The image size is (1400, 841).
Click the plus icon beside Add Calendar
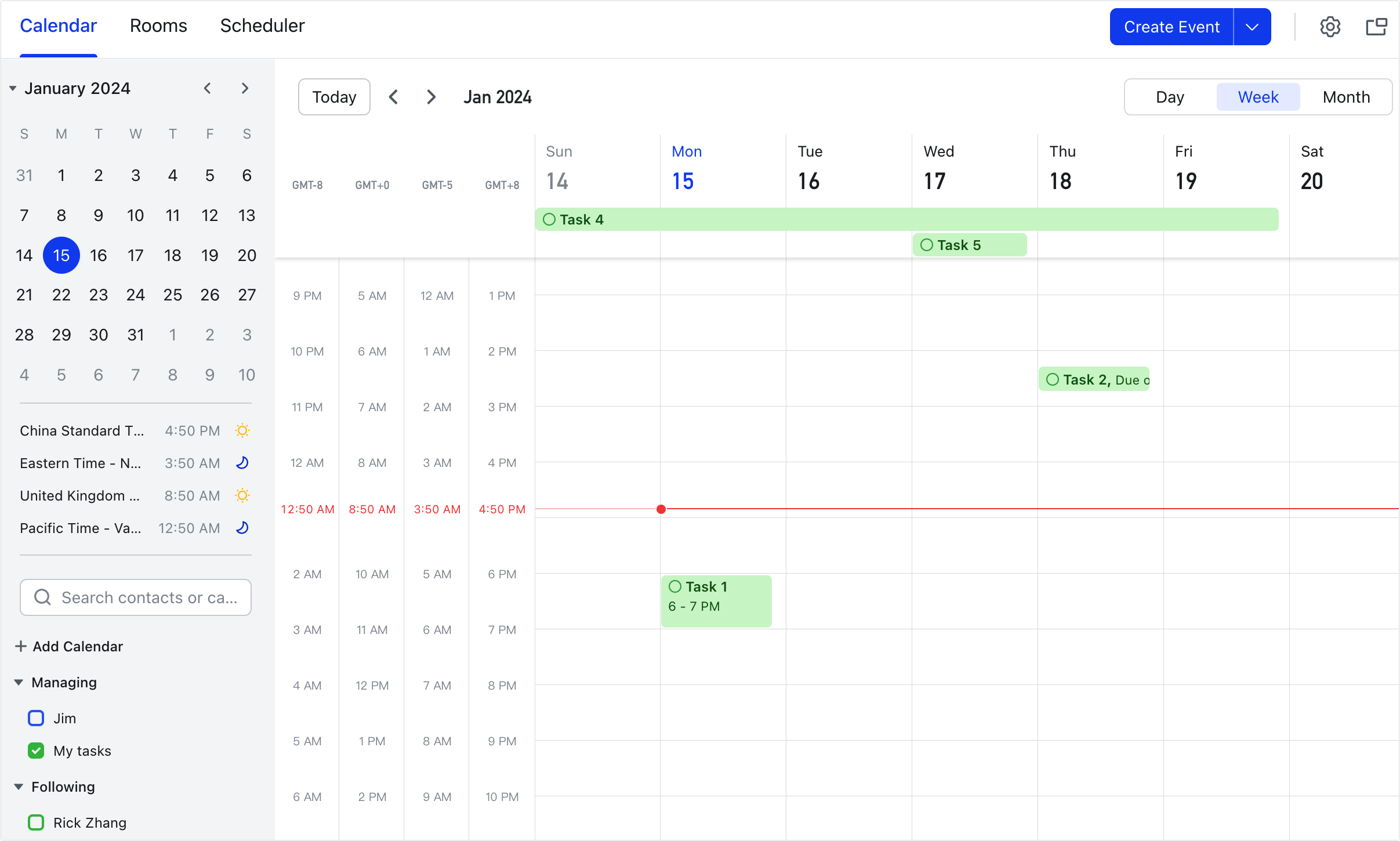[x=21, y=646]
